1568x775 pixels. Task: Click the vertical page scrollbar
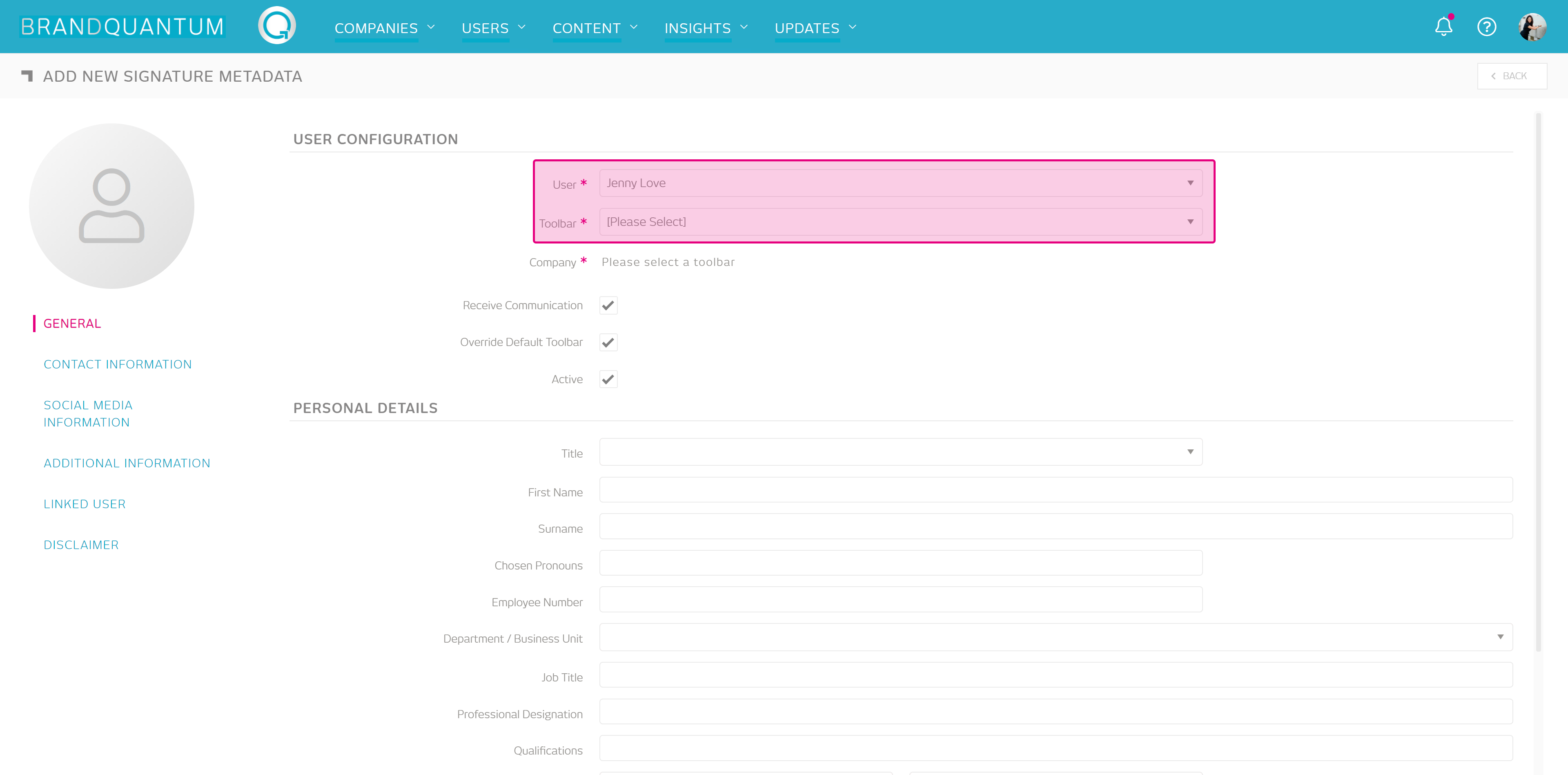click(x=1538, y=382)
